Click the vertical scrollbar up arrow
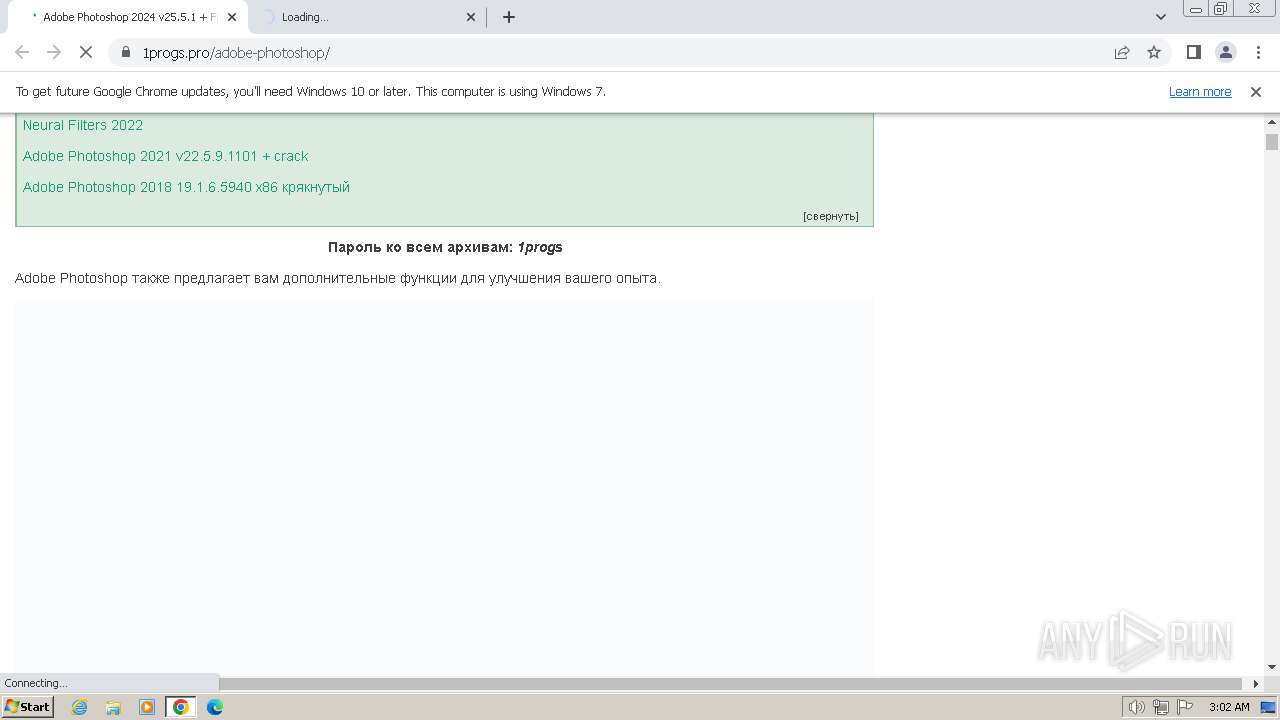1280x720 pixels. (x=1272, y=122)
